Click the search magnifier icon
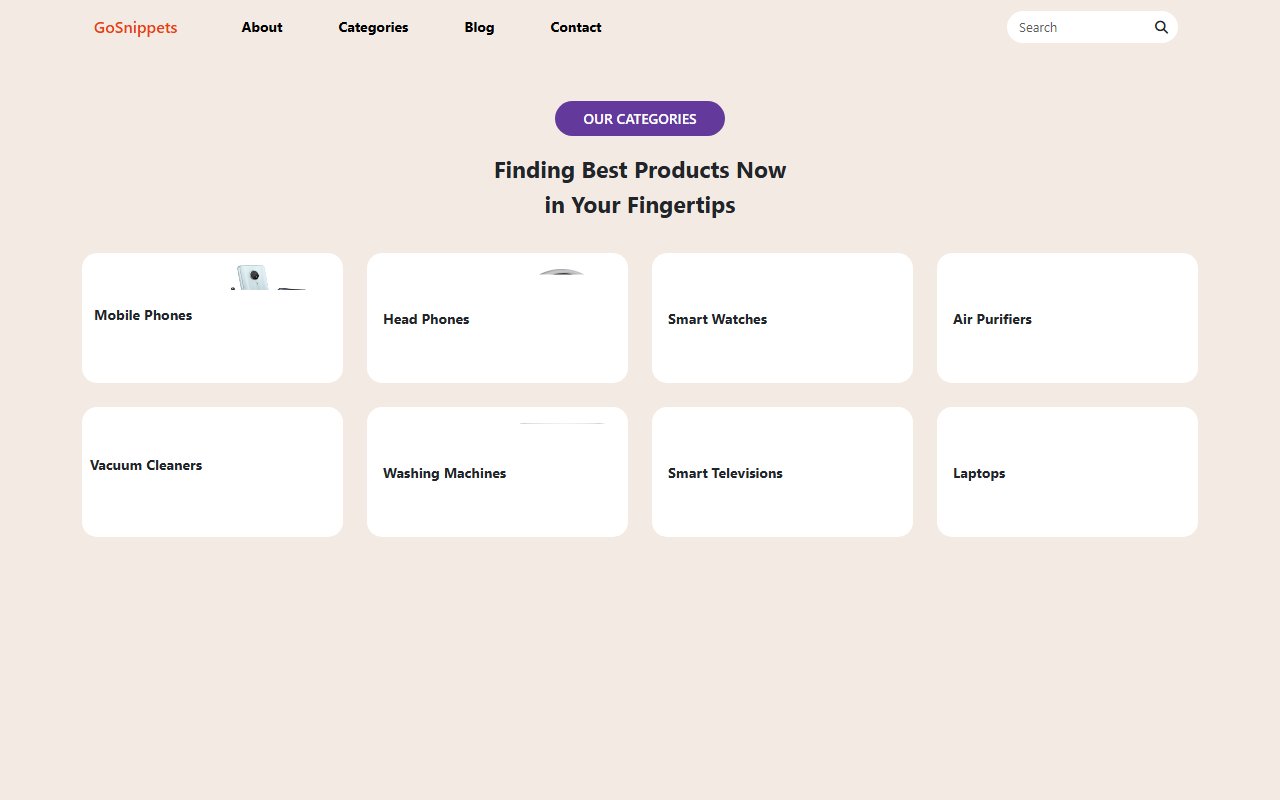 (1160, 27)
